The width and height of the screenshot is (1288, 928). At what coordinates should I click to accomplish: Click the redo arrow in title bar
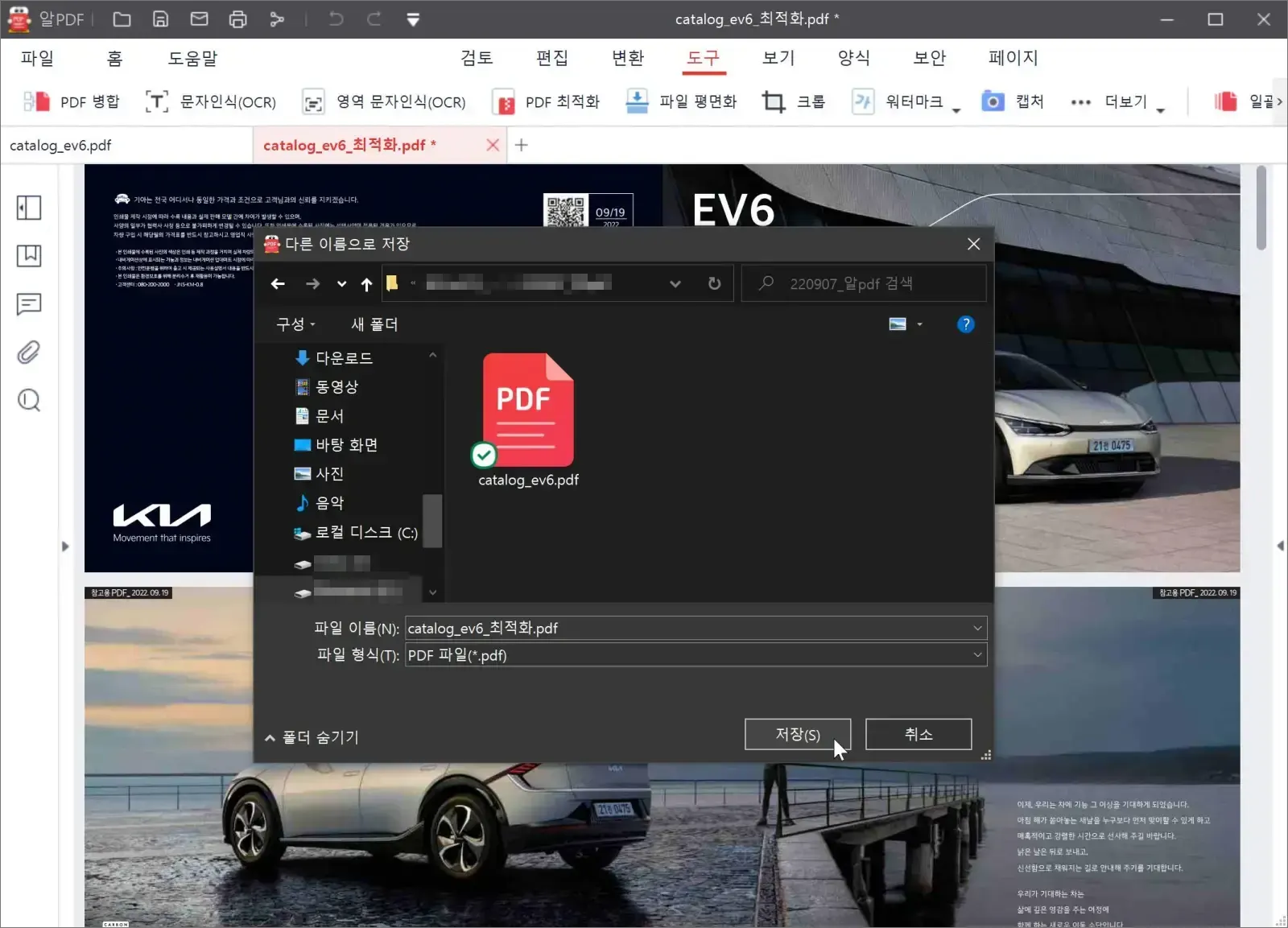click(x=374, y=19)
